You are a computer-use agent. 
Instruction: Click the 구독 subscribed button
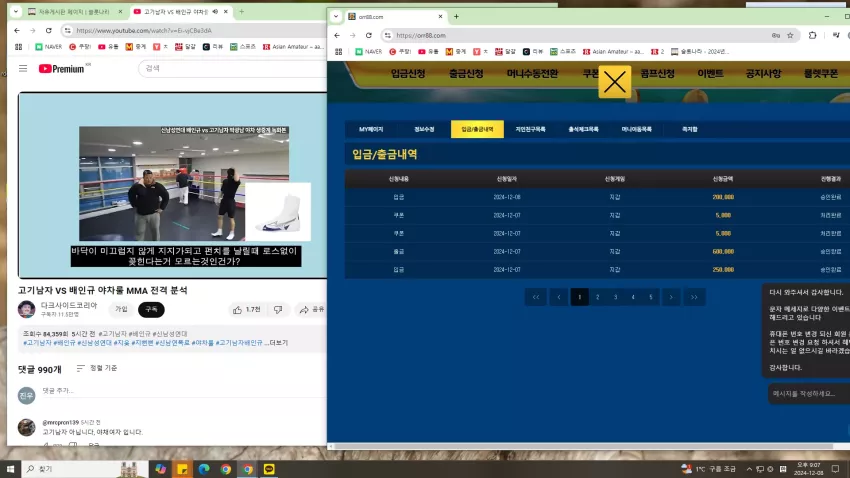click(x=151, y=309)
